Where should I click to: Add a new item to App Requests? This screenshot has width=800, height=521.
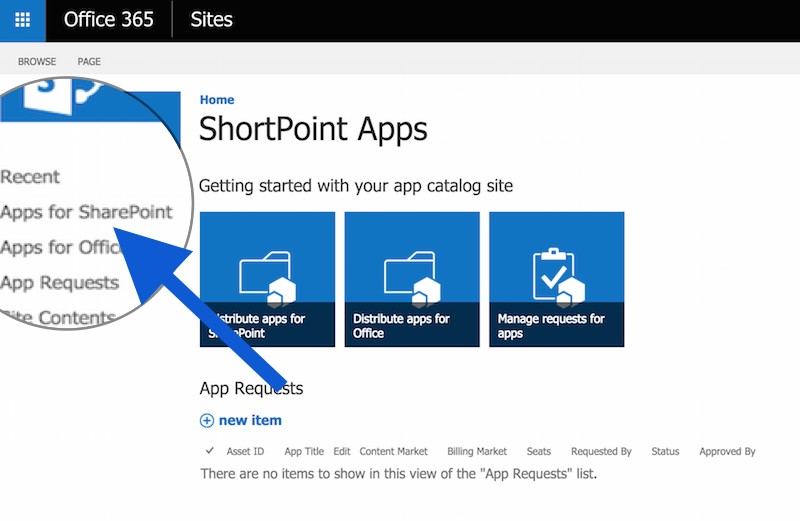[x=250, y=420]
